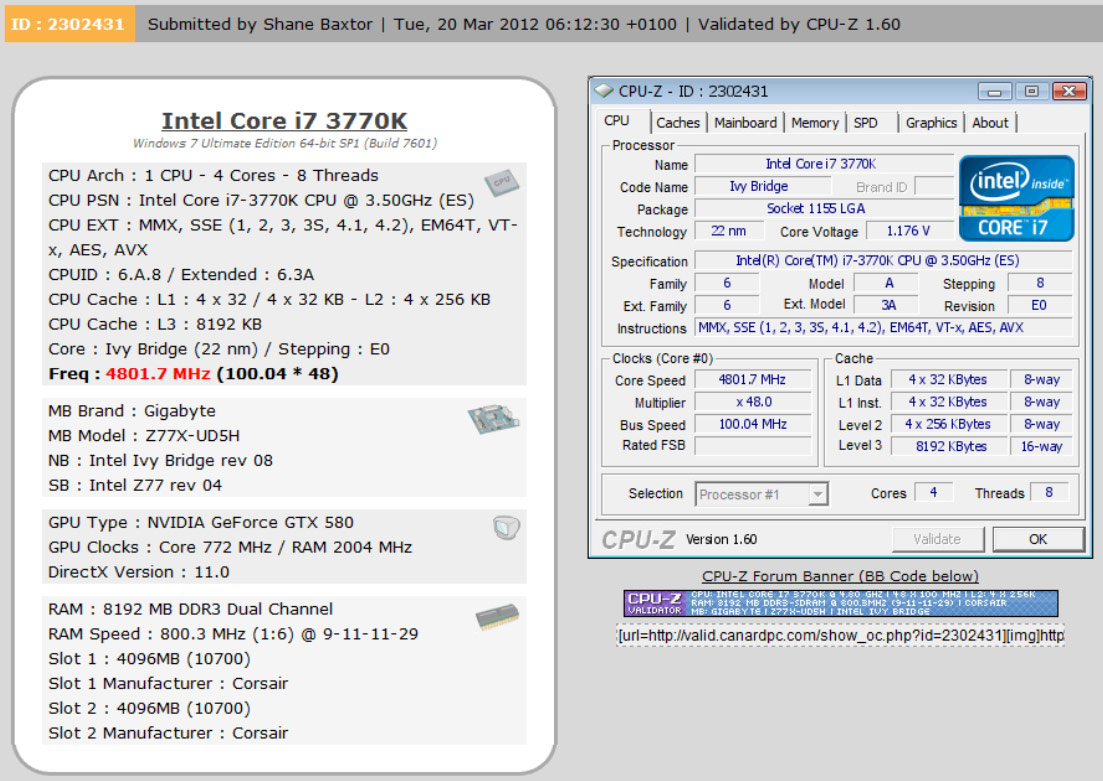Click the Intel Core i7 logo badge
Image resolution: width=1103 pixels, height=781 pixels.
1016,198
